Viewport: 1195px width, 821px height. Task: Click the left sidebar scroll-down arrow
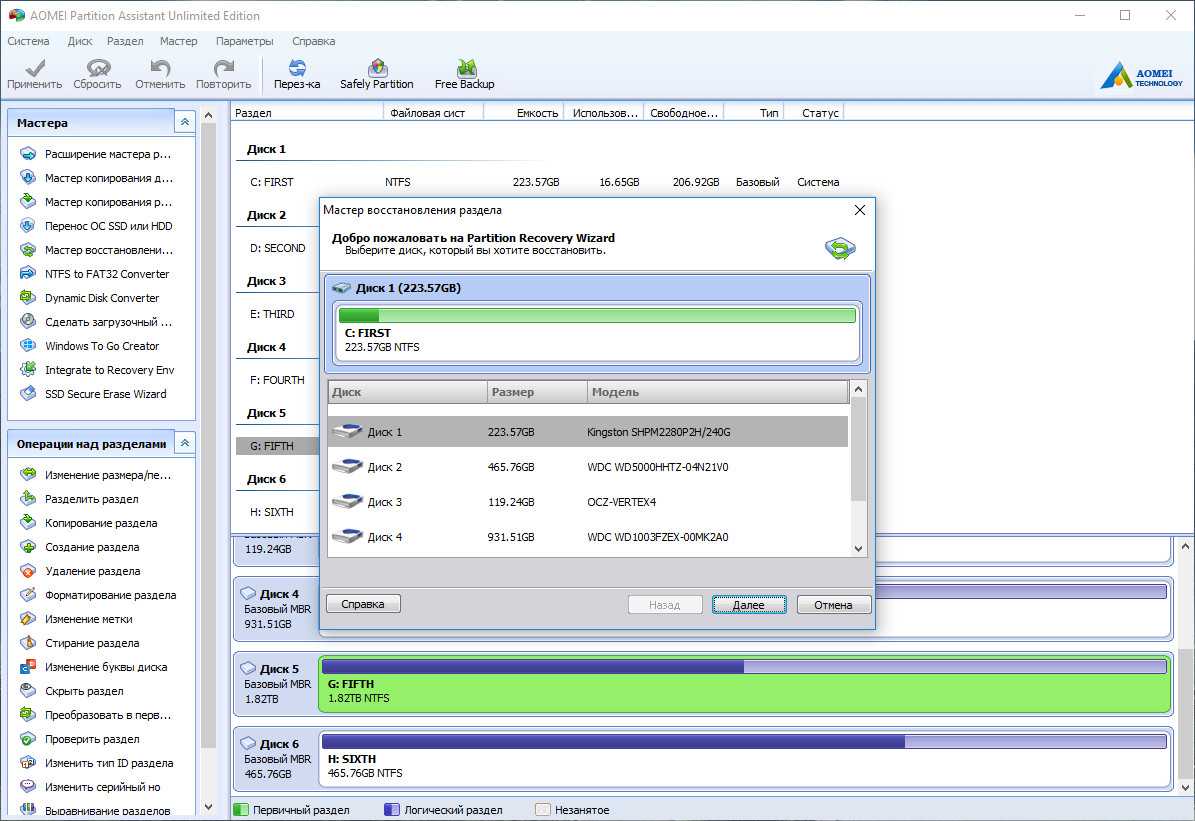209,807
